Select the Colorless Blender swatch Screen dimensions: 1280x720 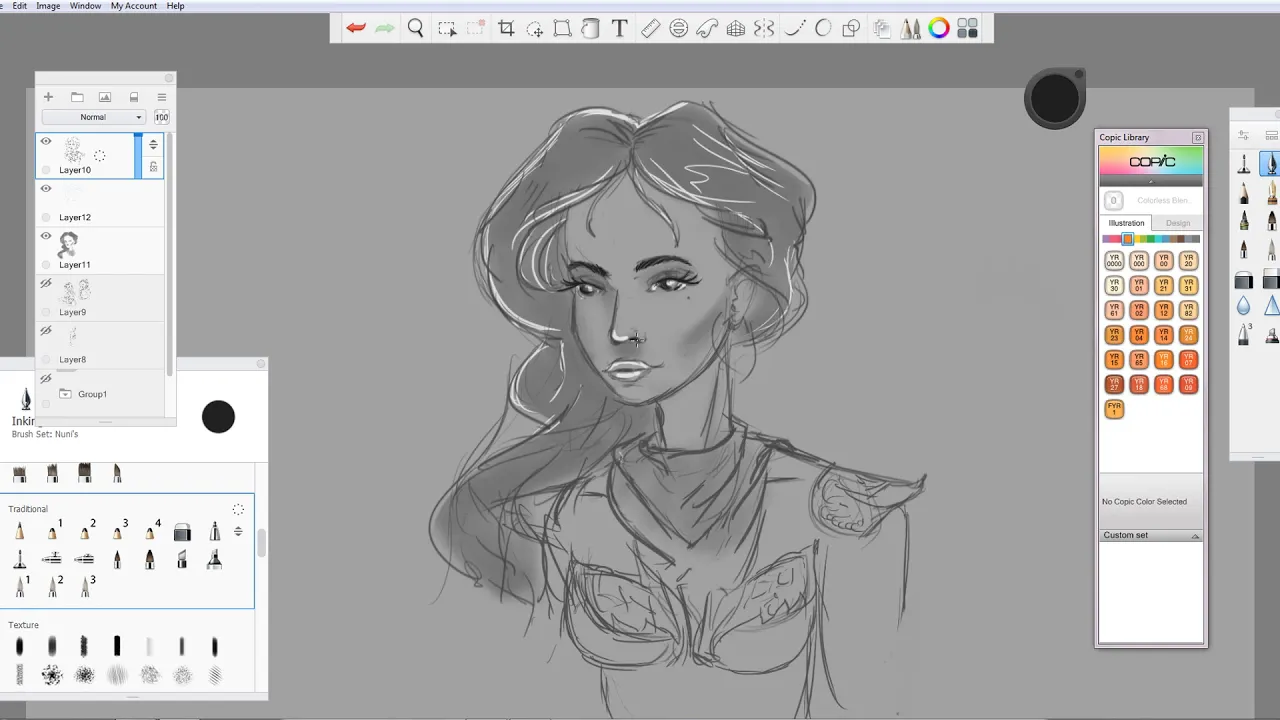coord(1113,200)
